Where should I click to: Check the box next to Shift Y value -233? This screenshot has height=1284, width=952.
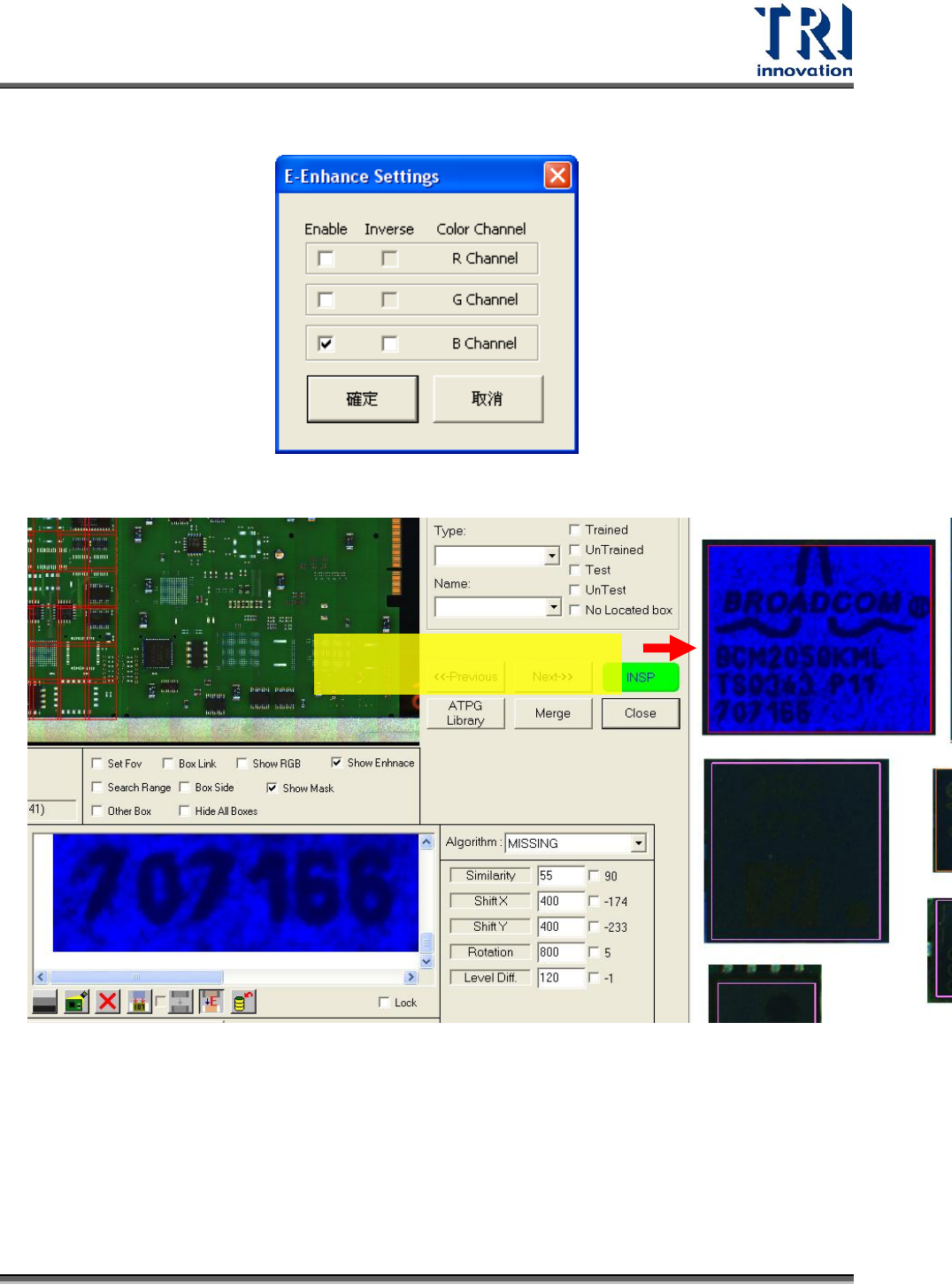pyautogui.click(x=594, y=926)
